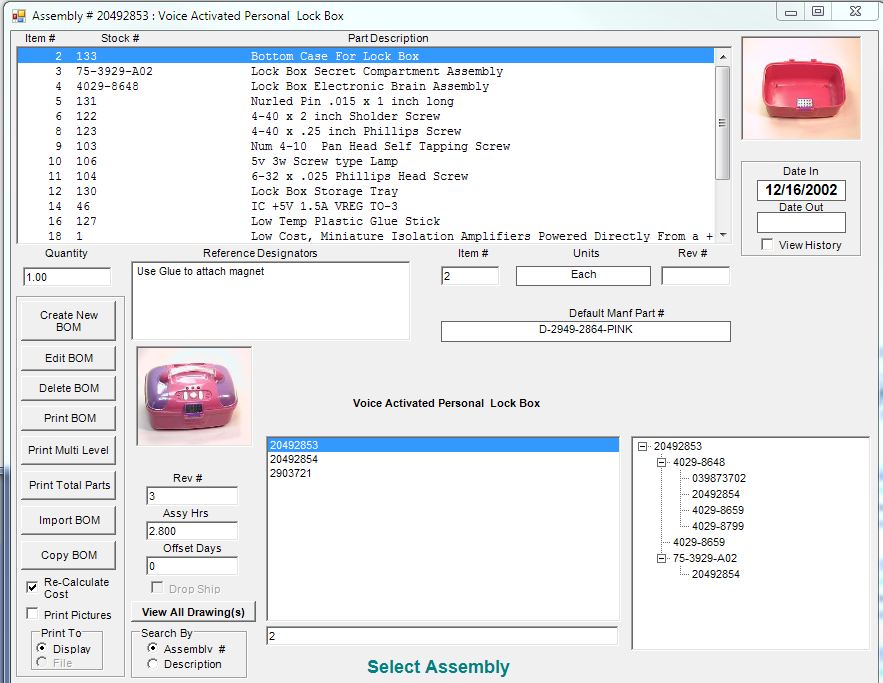Select the Pan Head Self Tapping Screw row
The height and width of the screenshot is (683, 883).
click(366, 146)
